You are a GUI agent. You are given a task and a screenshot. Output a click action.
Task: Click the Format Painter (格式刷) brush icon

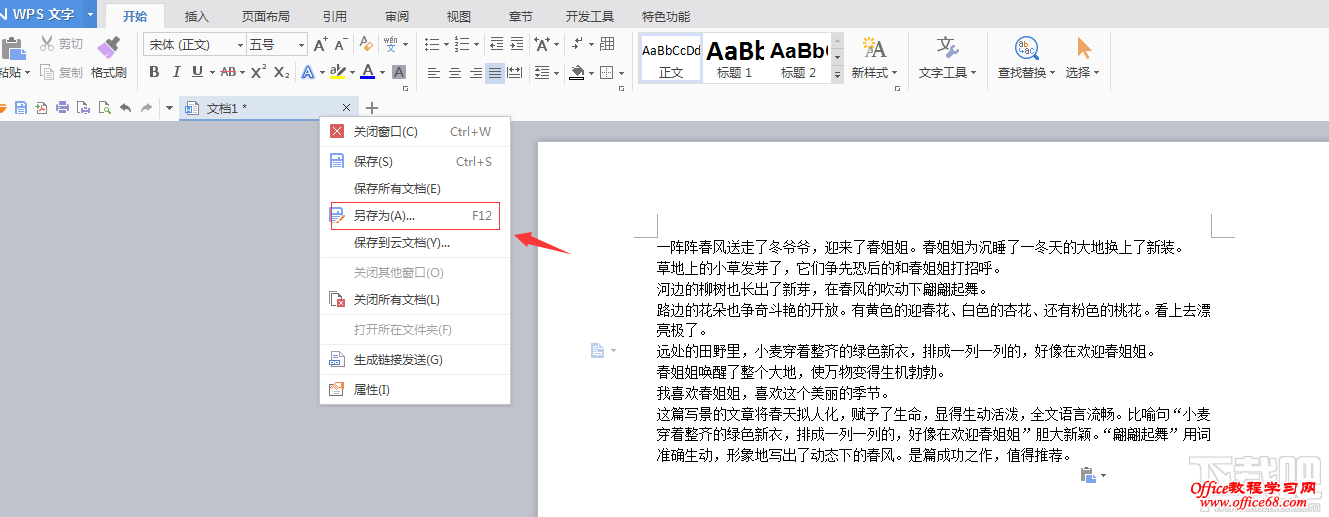click(x=108, y=47)
